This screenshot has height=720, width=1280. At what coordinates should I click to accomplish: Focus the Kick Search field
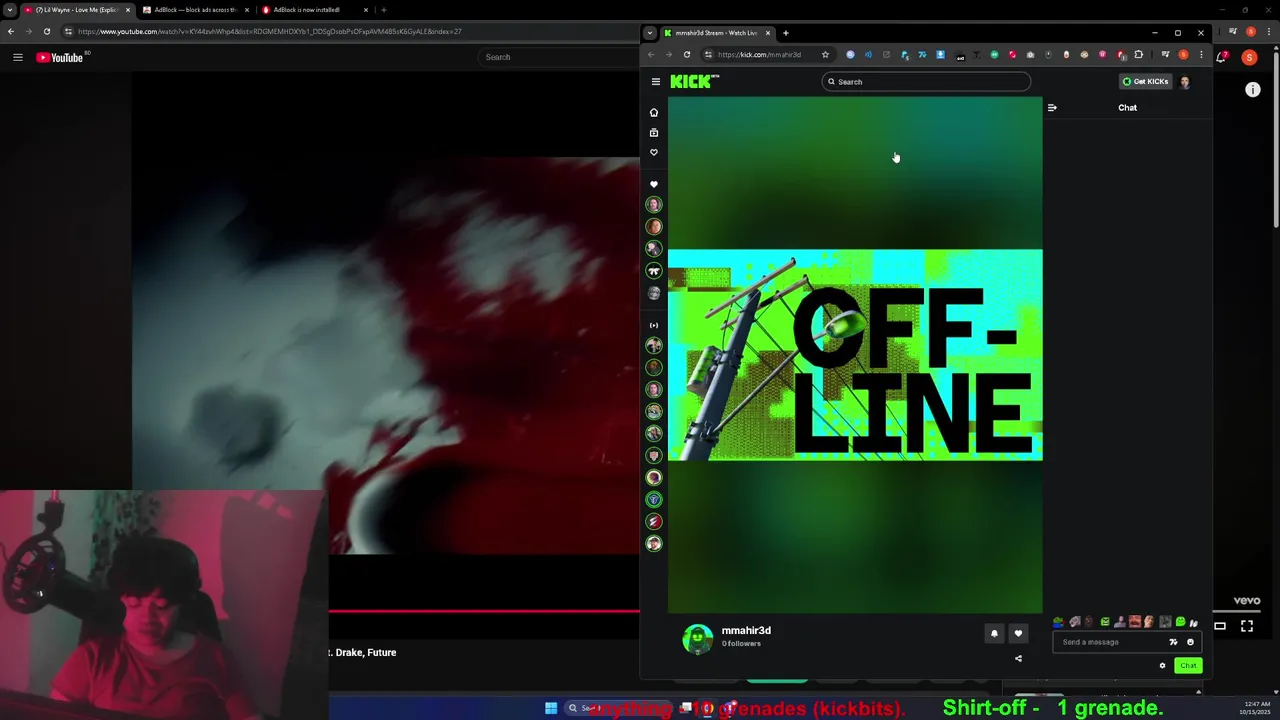[x=926, y=82]
